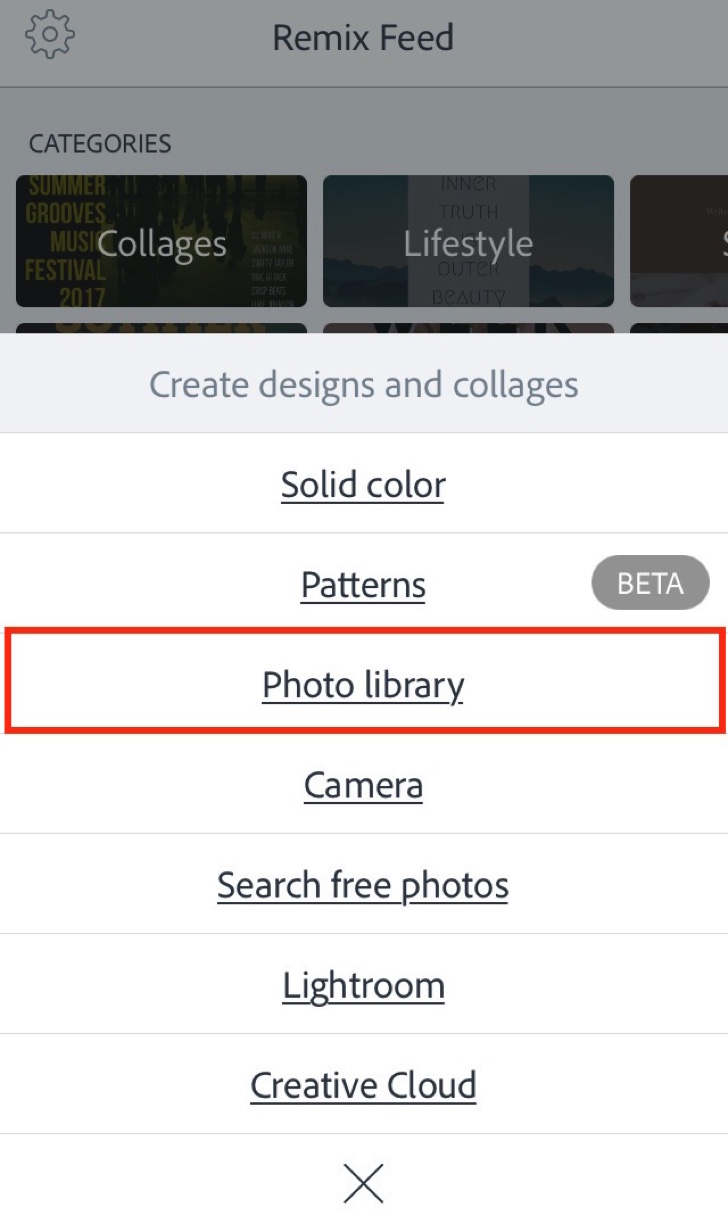The image size is (728, 1232).
Task: Tap the CATEGORIES section label
Action: pyautogui.click(x=100, y=144)
